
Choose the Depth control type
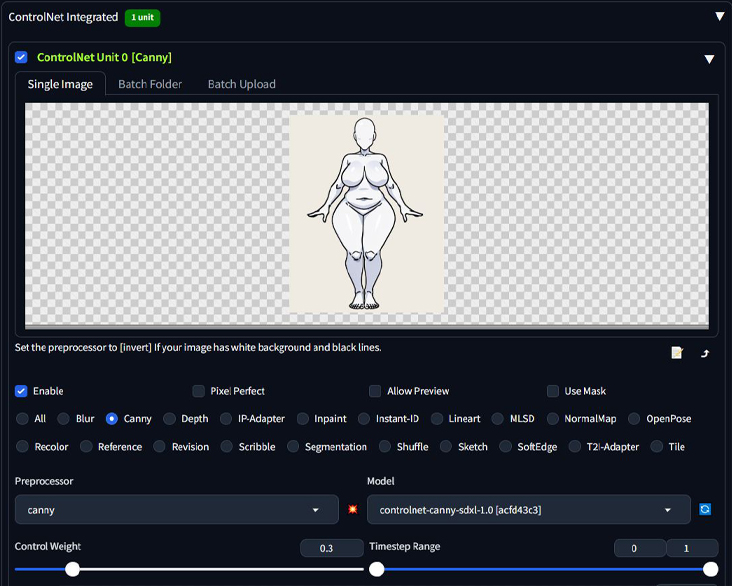[x=169, y=419]
